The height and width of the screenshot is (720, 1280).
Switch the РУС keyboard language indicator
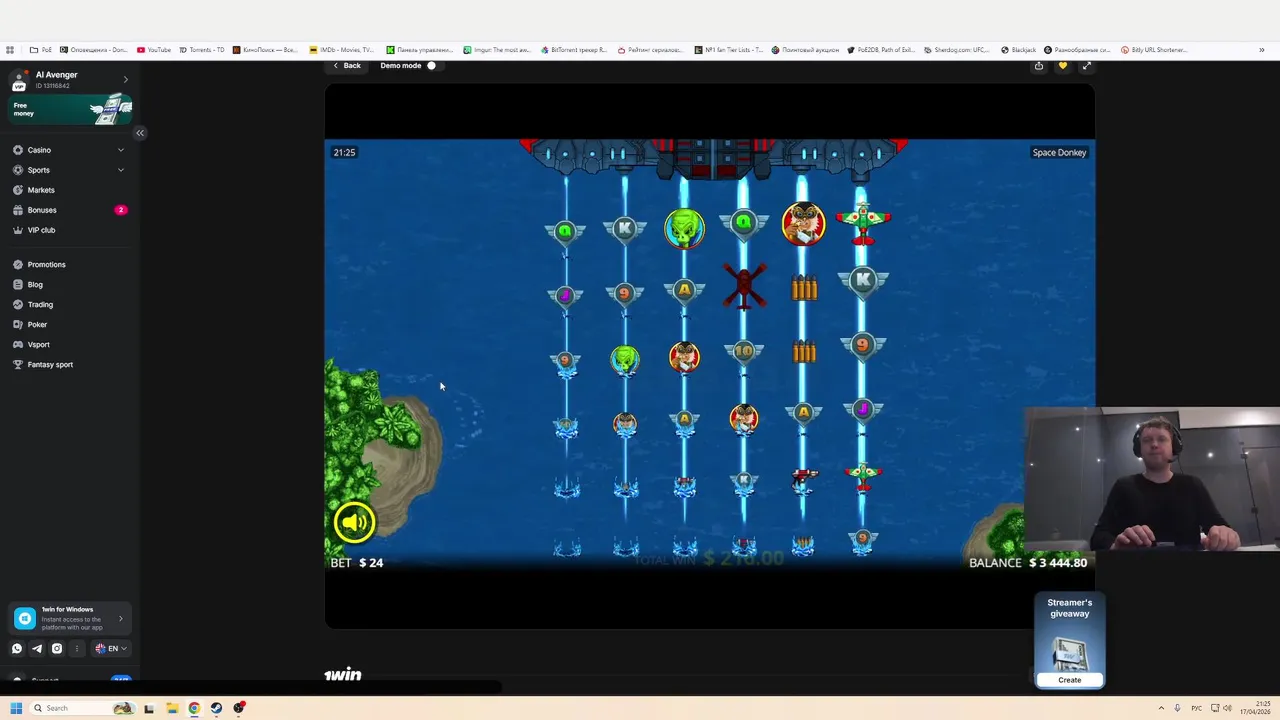tap(1196, 708)
